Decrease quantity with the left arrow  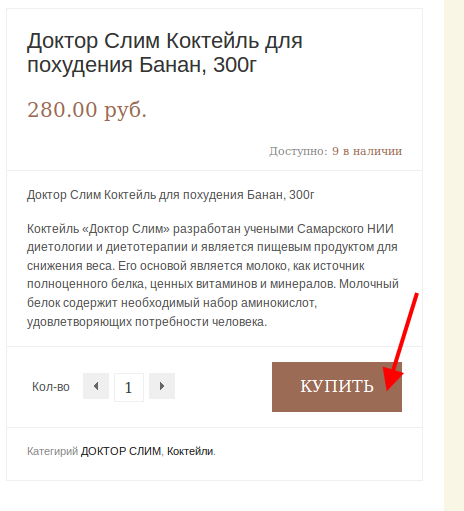(96, 386)
